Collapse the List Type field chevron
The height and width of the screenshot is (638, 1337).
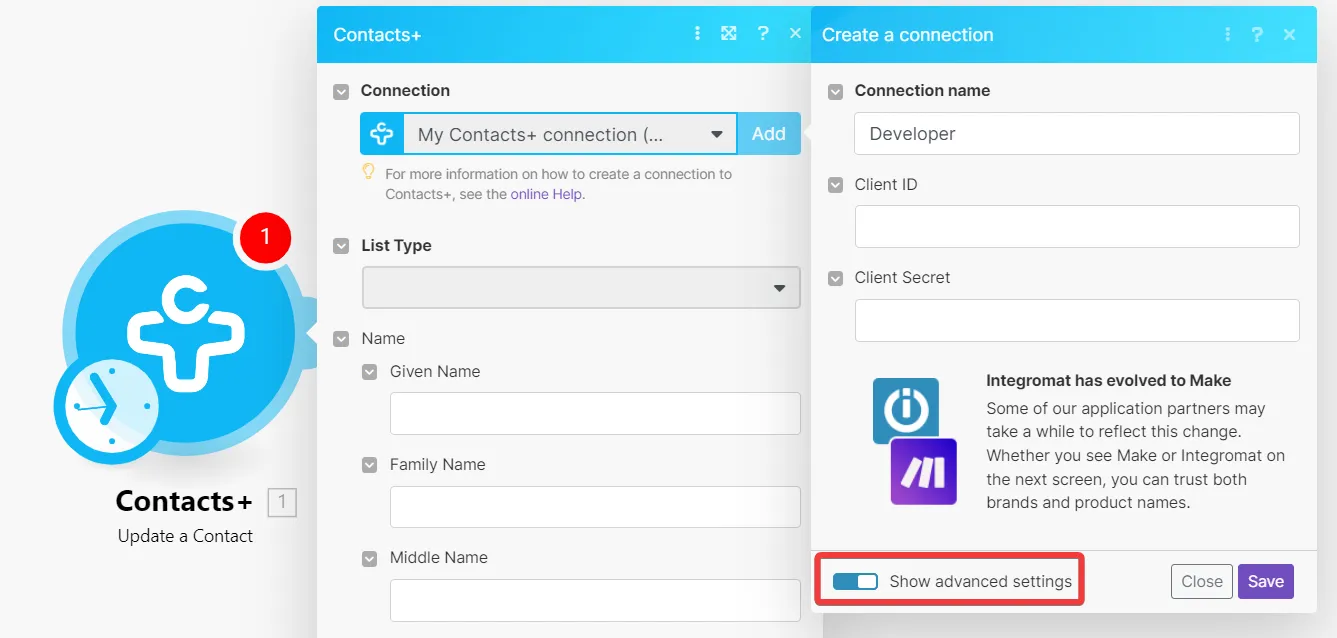point(342,246)
